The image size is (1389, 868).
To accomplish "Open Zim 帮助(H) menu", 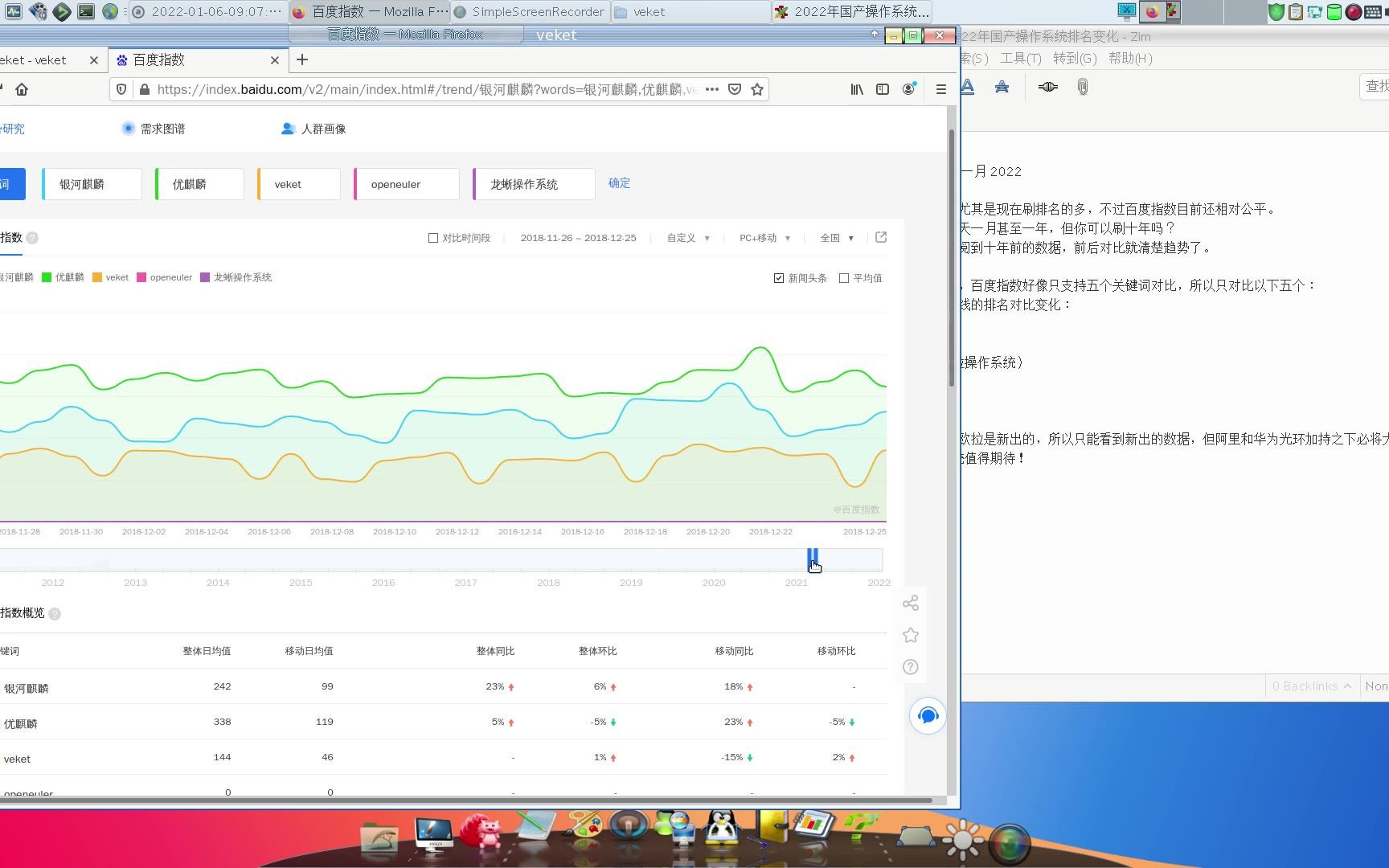I will [x=1130, y=58].
